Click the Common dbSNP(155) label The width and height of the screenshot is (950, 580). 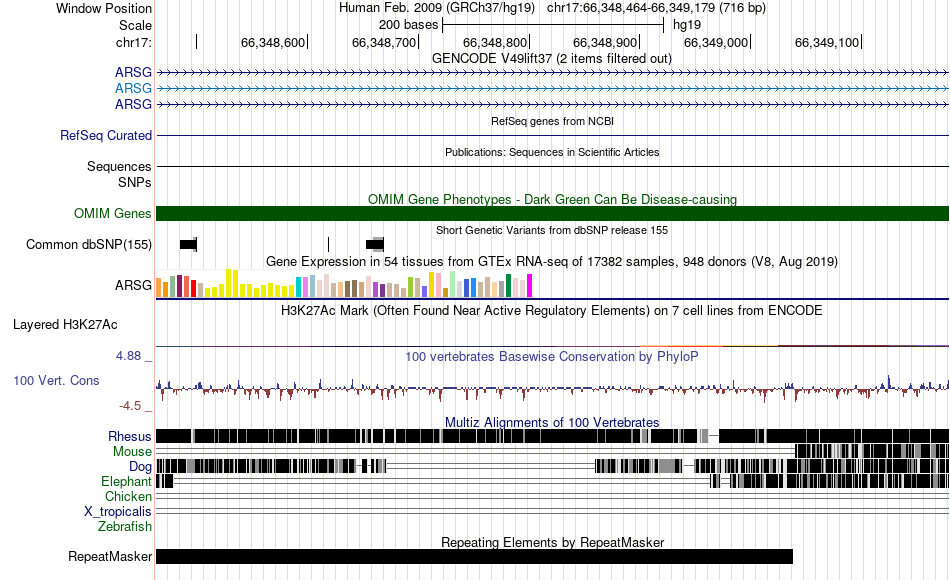click(x=89, y=244)
